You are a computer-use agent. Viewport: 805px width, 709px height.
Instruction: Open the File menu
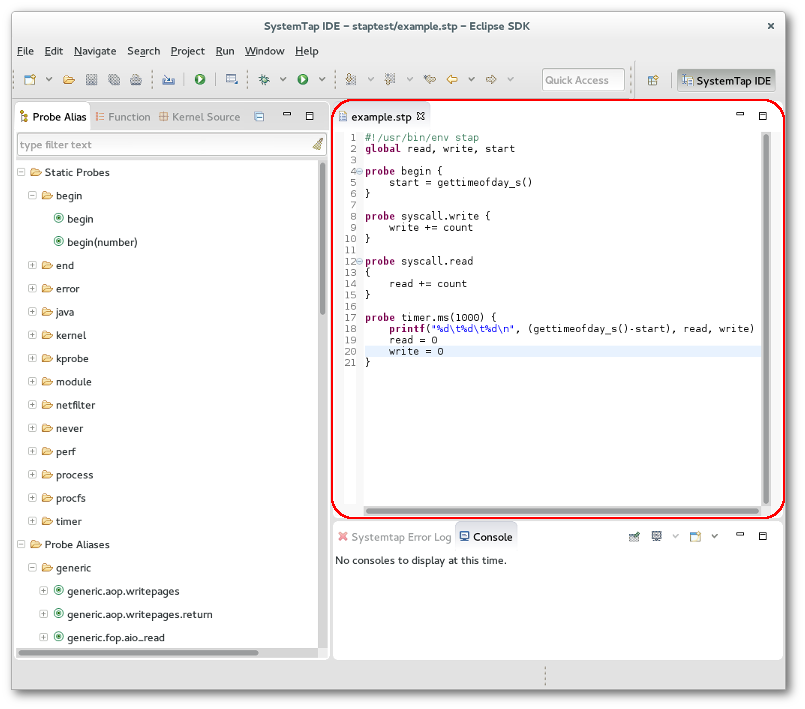pos(25,51)
